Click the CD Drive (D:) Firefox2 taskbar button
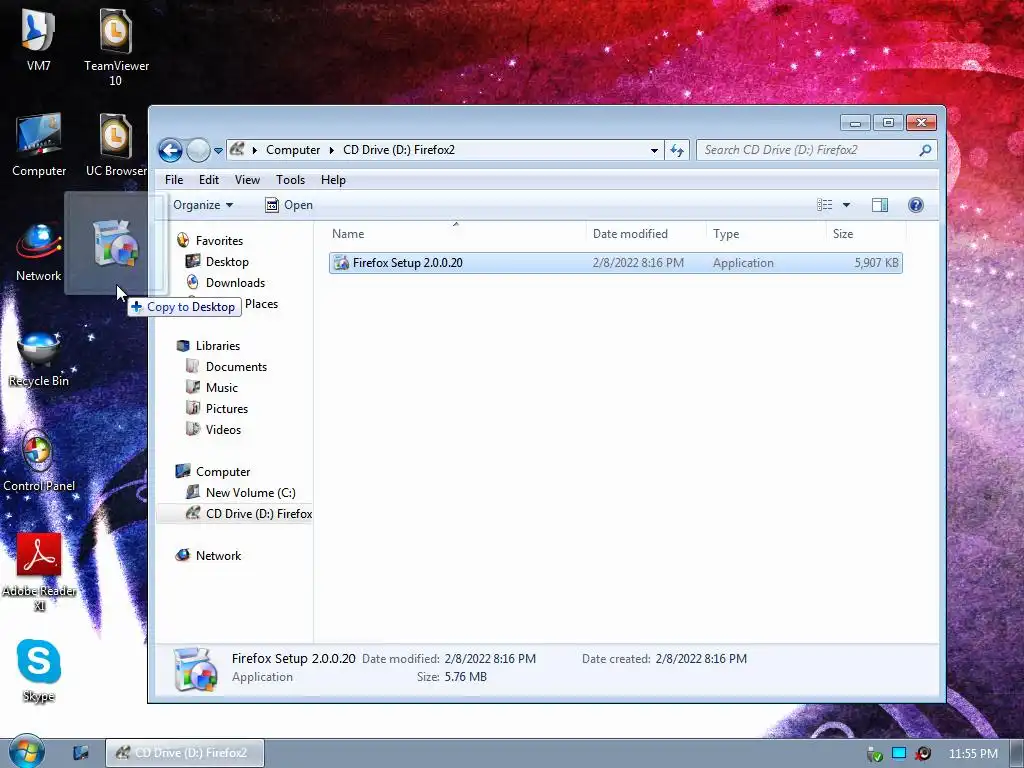Viewport: 1024px width, 768px height. tap(185, 753)
